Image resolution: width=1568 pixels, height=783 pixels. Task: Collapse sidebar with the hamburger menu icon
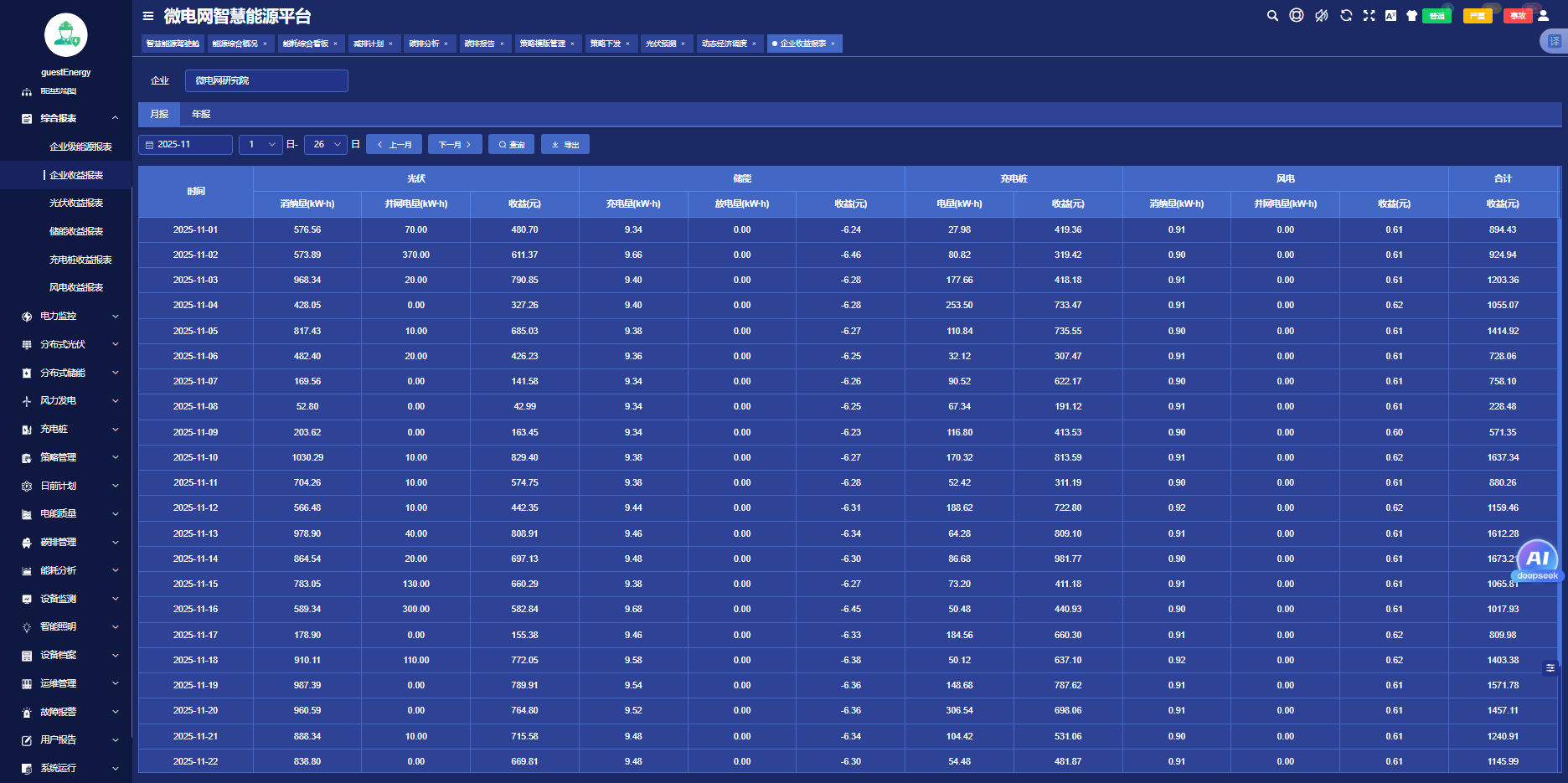[x=148, y=16]
